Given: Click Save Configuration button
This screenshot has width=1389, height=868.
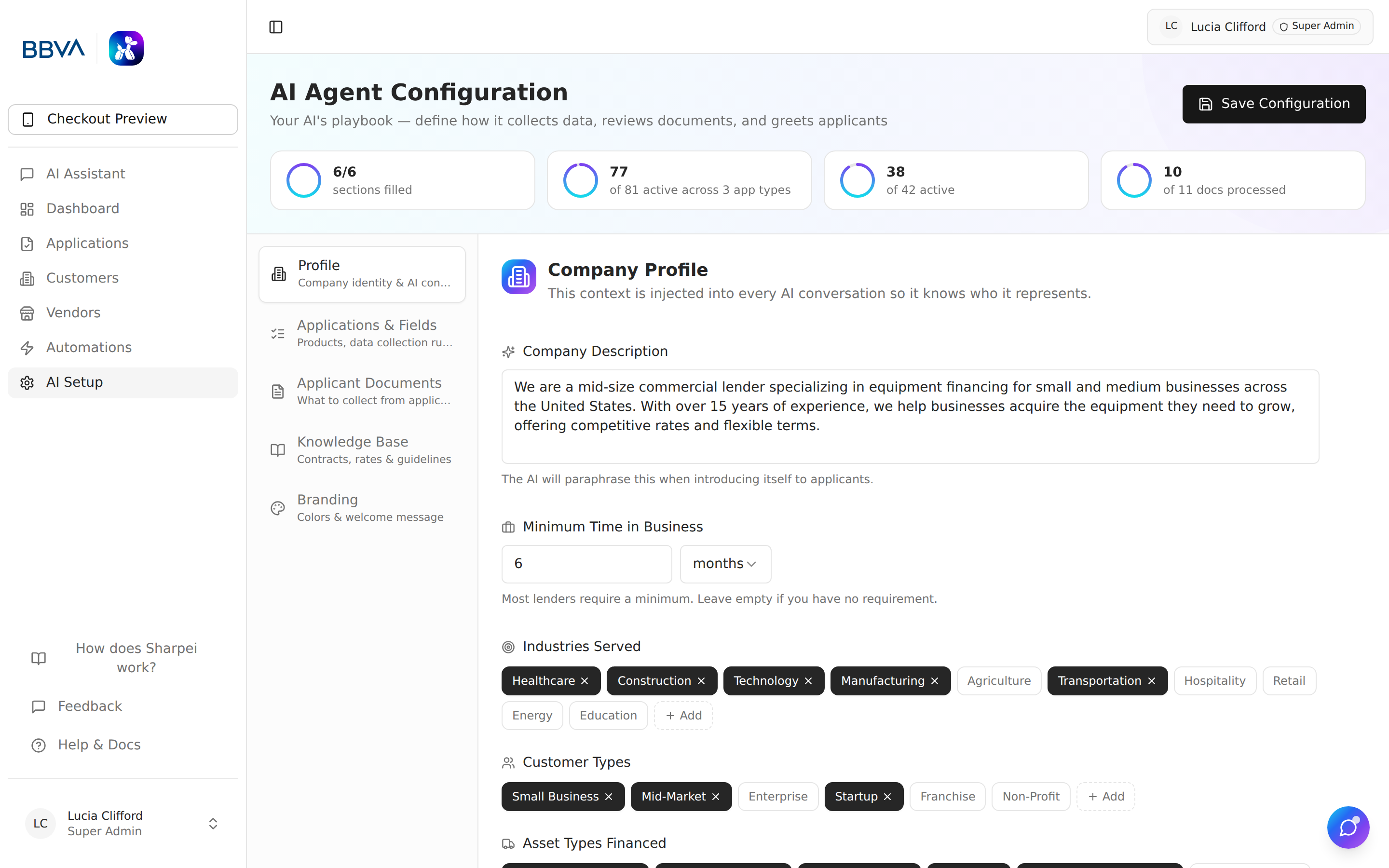Looking at the screenshot, I should coord(1273,104).
